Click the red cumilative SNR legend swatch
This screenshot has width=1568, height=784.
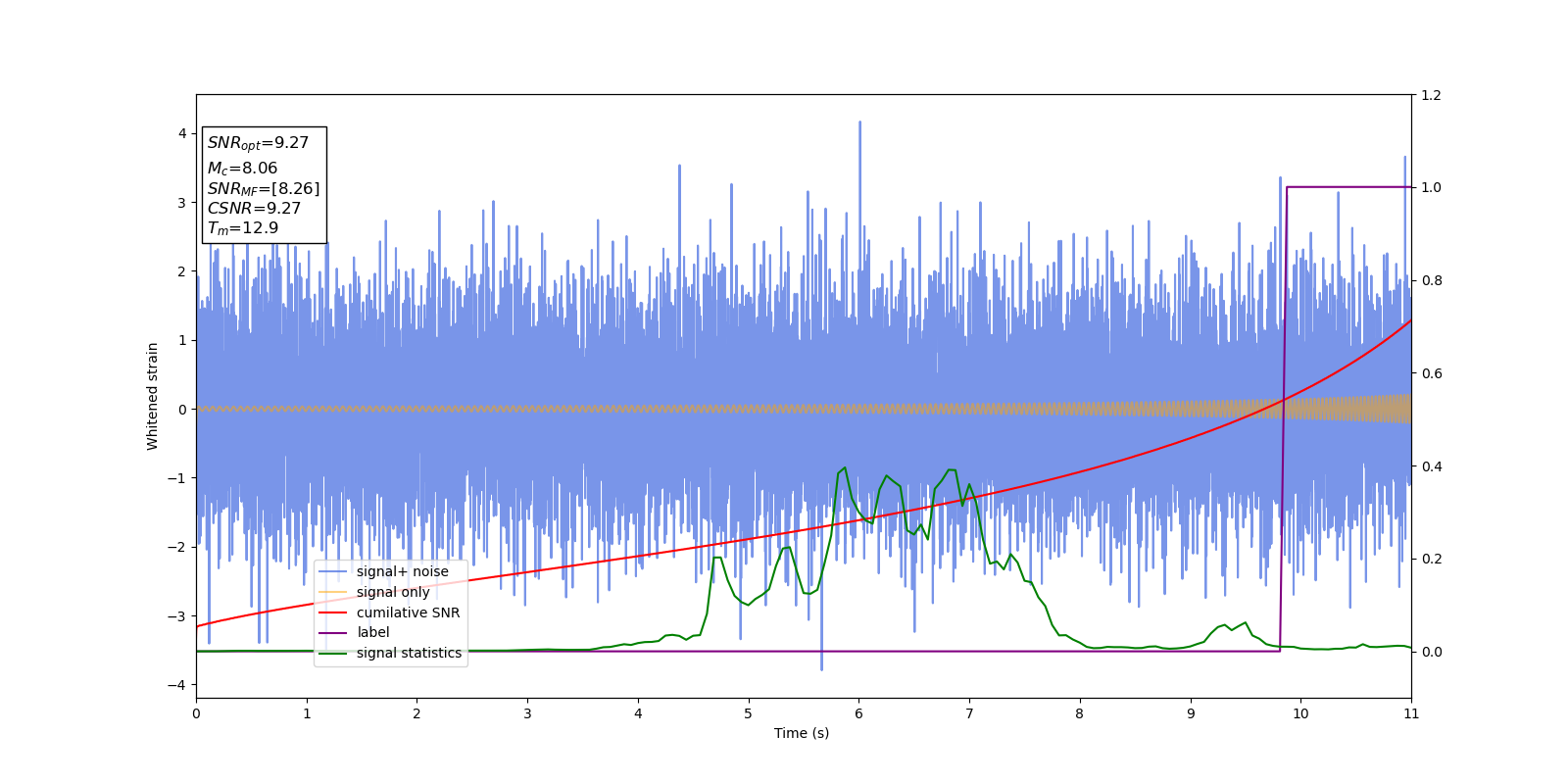tap(333, 612)
